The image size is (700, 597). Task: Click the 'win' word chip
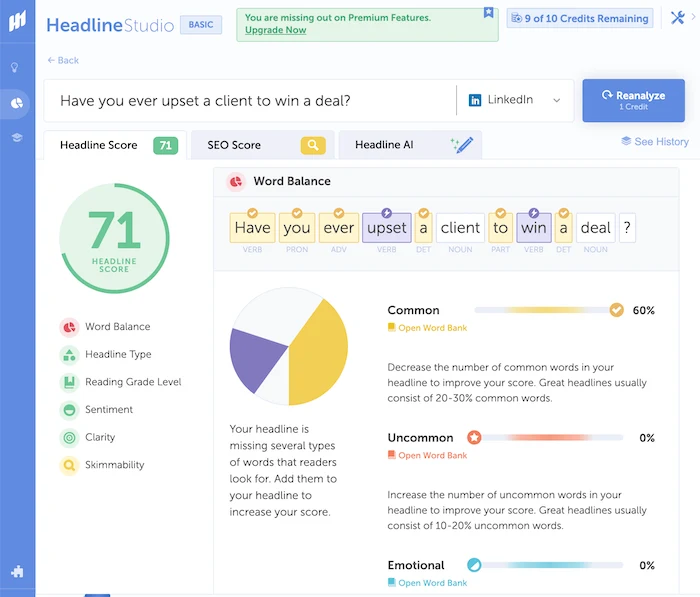click(x=533, y=227)
